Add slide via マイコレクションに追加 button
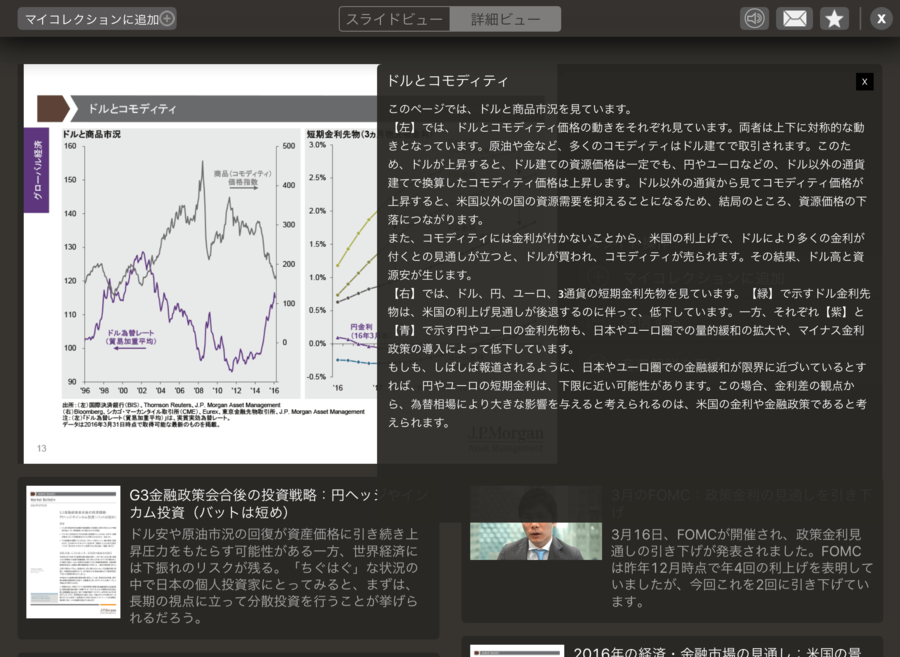This screenshot has height=657, width=900. [x=97, y=18]
